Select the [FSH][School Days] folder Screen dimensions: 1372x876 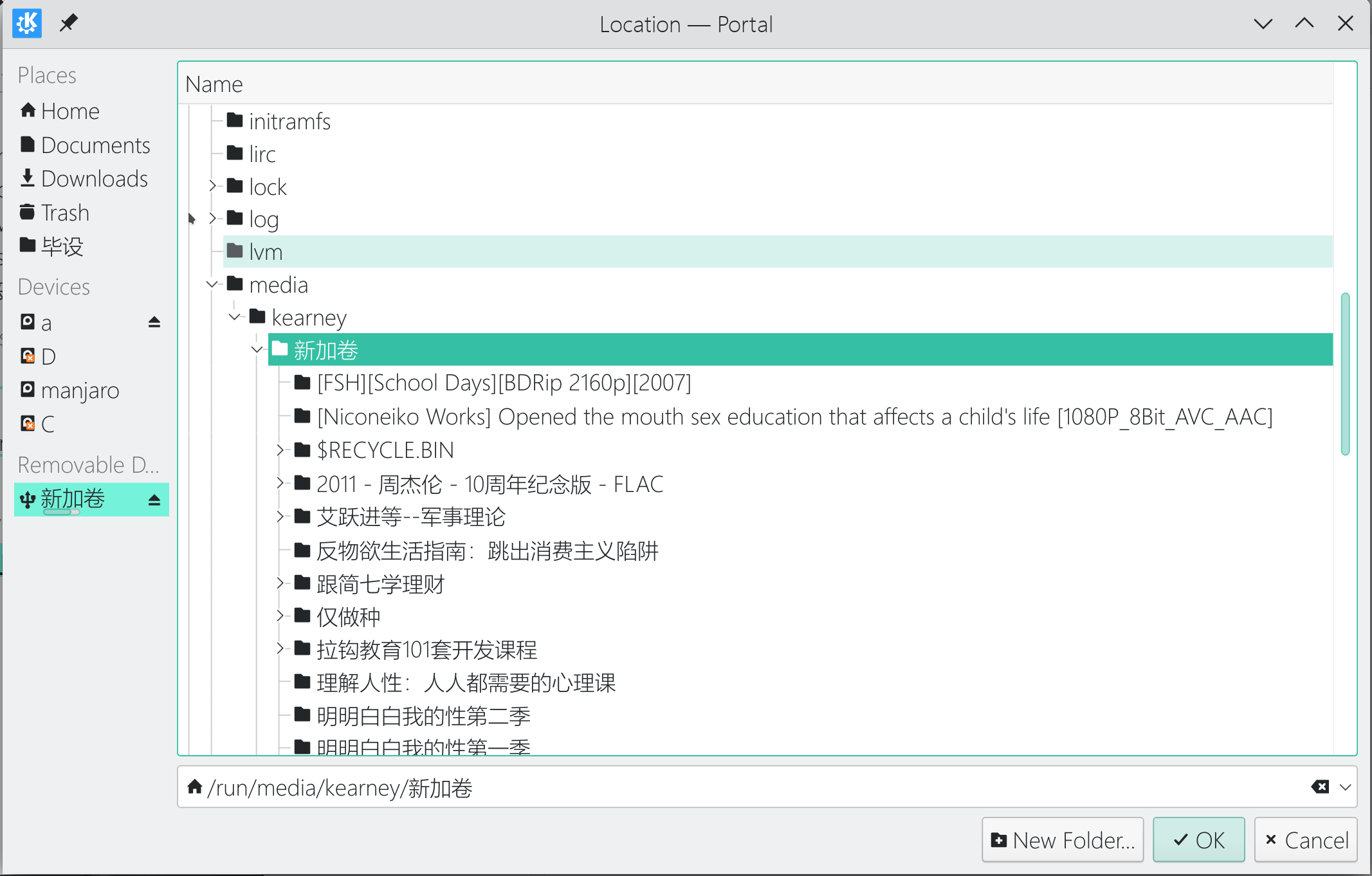coord(504,383)
